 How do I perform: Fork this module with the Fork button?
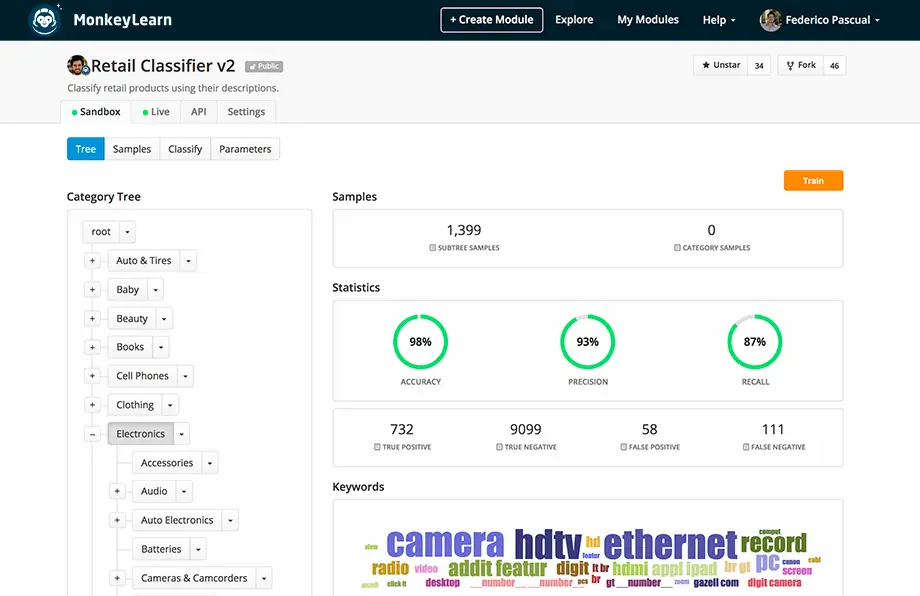[801, 65]
